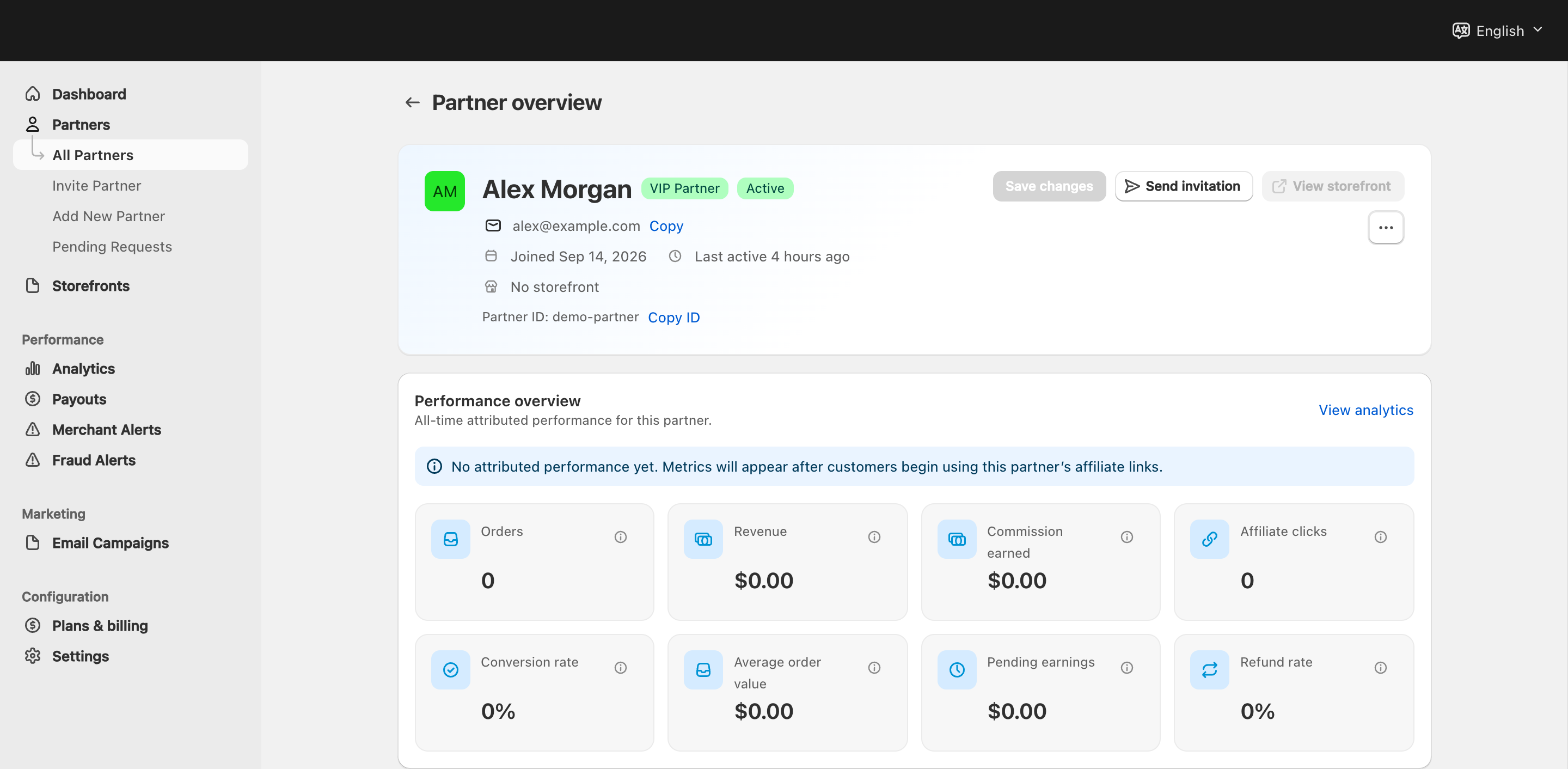This screenshot has width=1568, height=769.
Task: Open the three-dots more actions menu
Action: tap(1386, 227)
